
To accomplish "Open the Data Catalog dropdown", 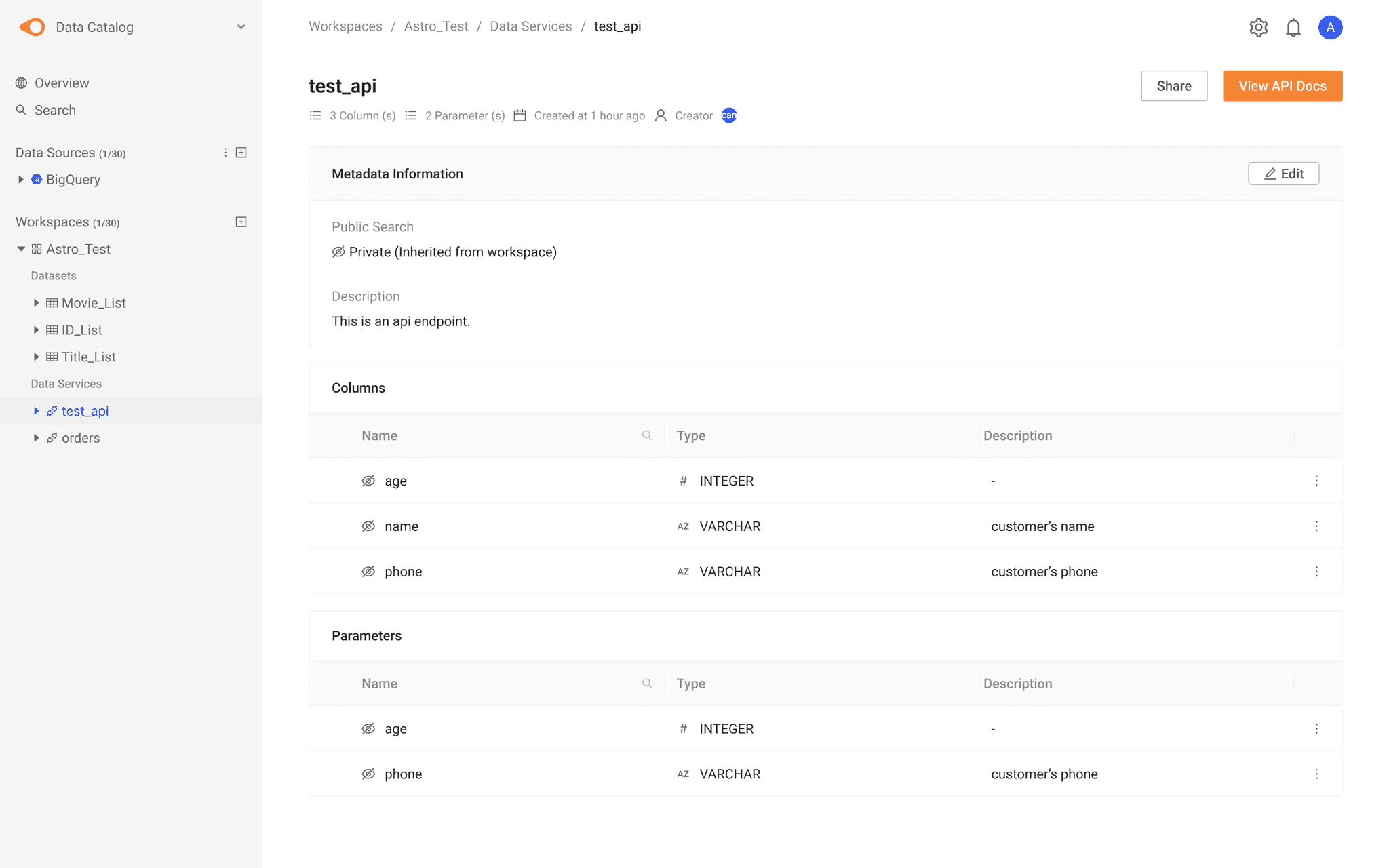I will tap(241, 27).
